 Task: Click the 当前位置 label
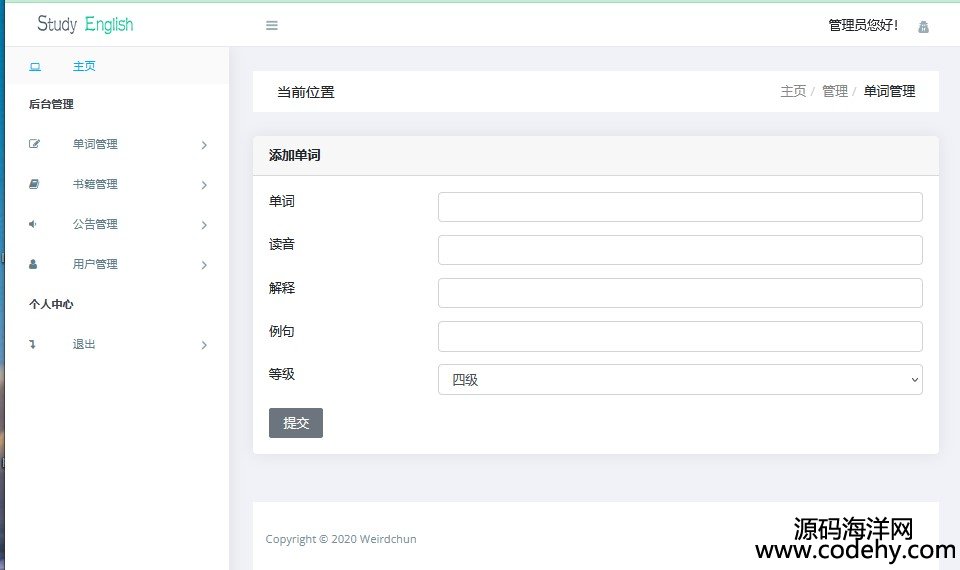(306, 92)
